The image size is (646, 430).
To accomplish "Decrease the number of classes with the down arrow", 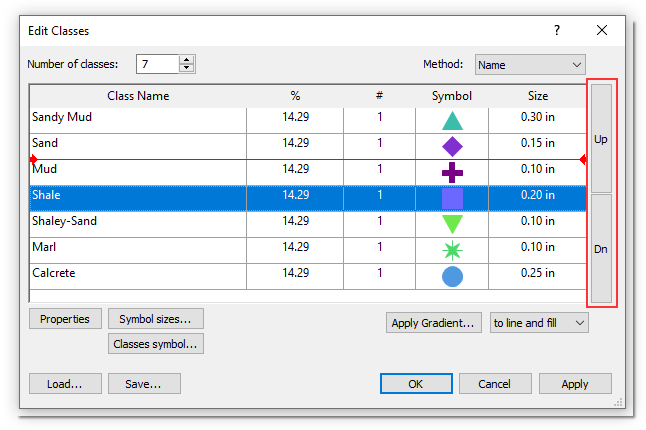I will 187,68.
